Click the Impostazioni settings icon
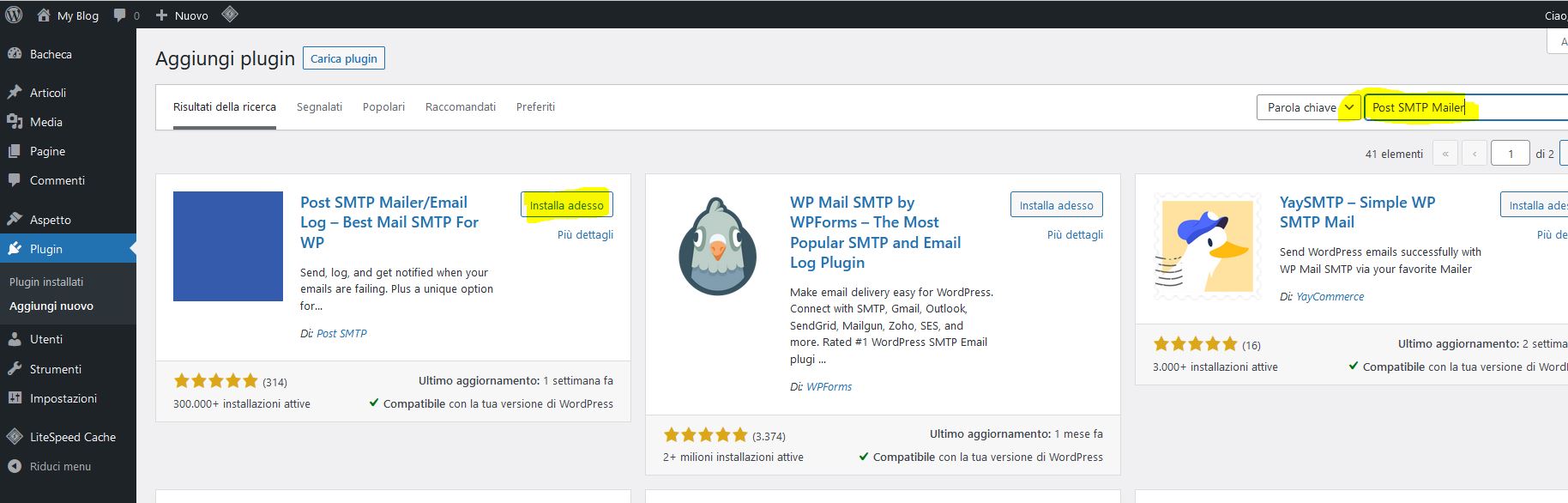The height and width of the screenshot is (503, 1568). point(15,398)
